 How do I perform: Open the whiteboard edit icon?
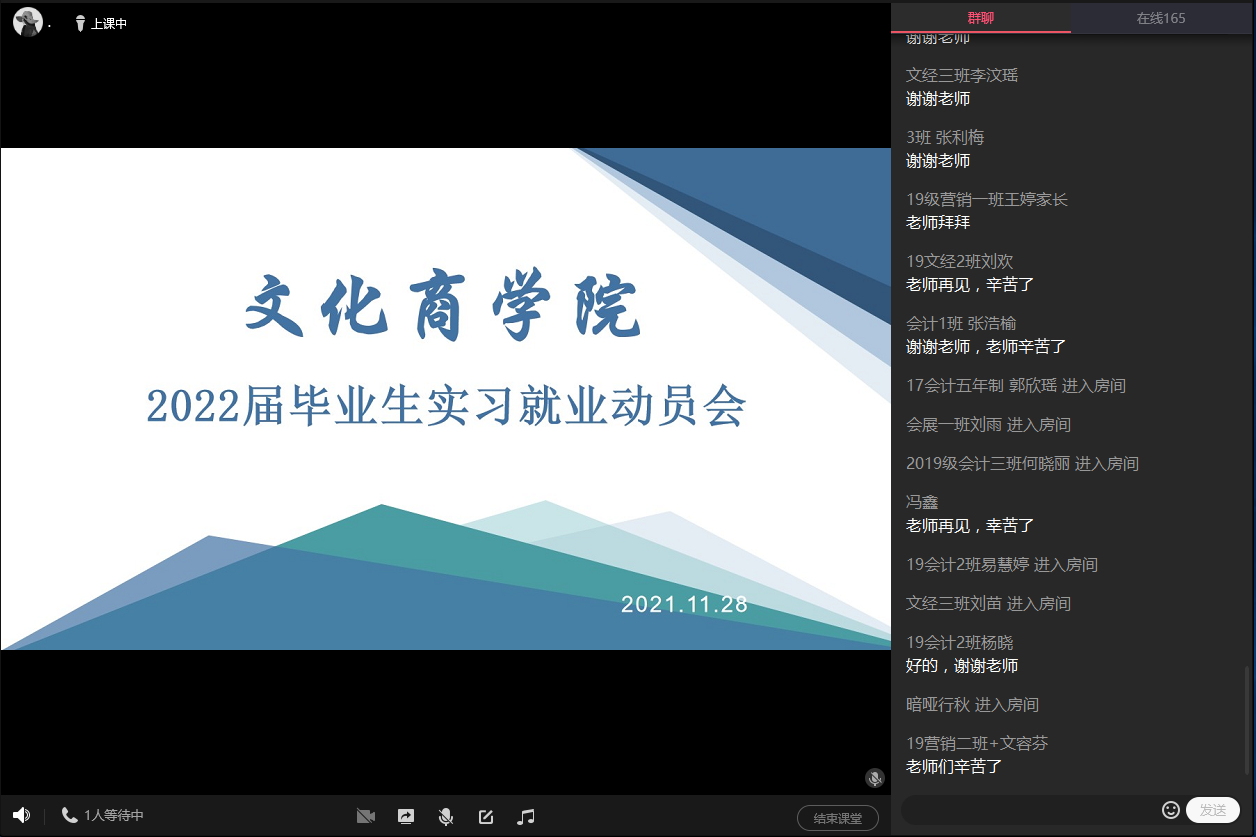click(x=486, y=816)
